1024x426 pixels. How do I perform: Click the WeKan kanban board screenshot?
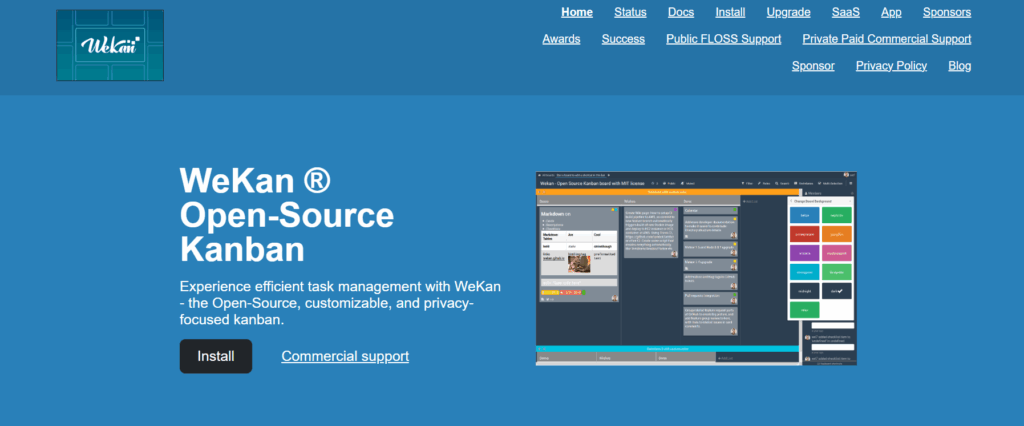pos(696,268)
